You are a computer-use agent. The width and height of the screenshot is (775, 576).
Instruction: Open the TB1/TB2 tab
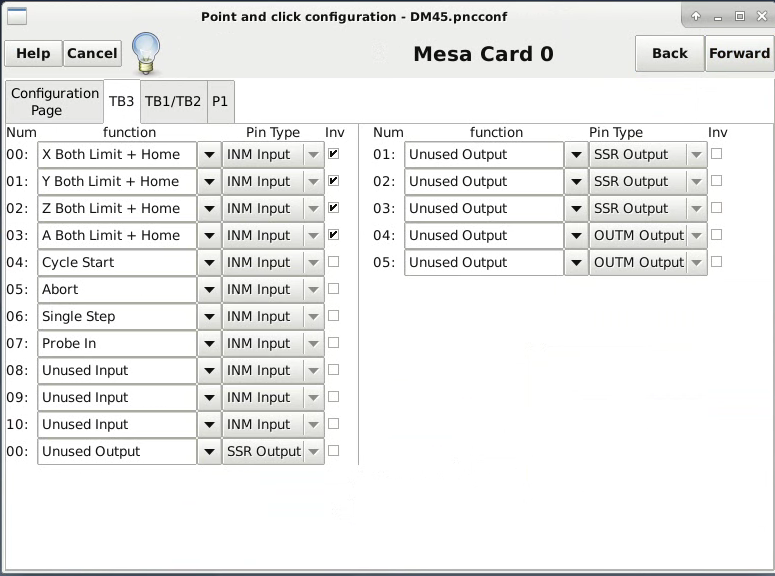coord(173,101)
